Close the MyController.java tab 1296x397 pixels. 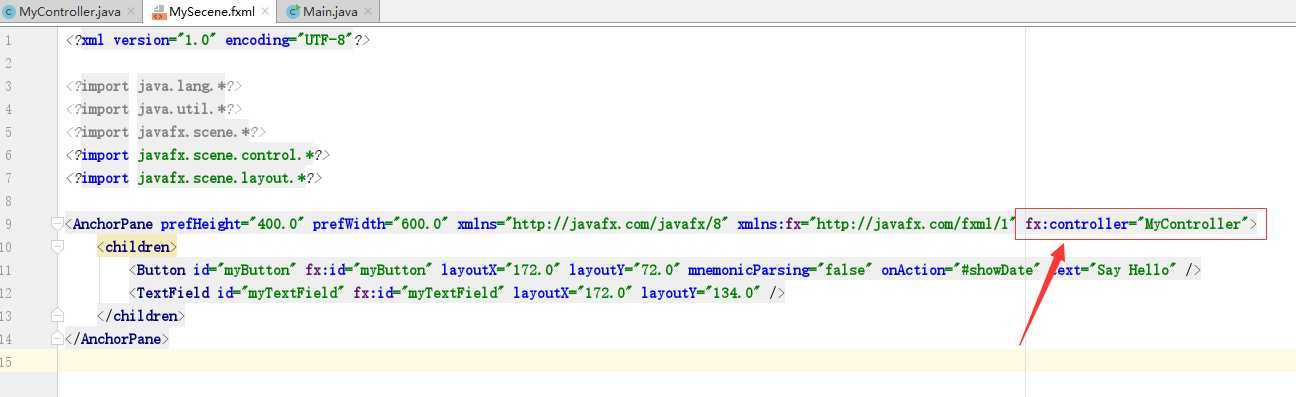(131, 12)
